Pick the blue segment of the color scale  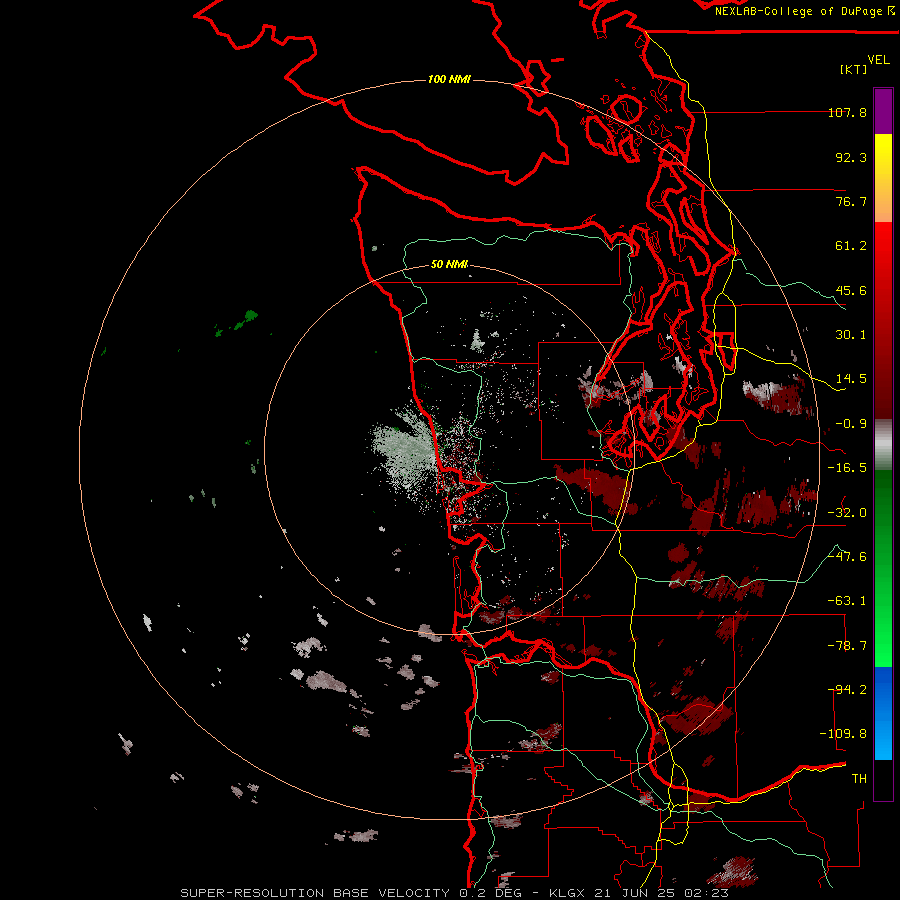click(883, 713)
